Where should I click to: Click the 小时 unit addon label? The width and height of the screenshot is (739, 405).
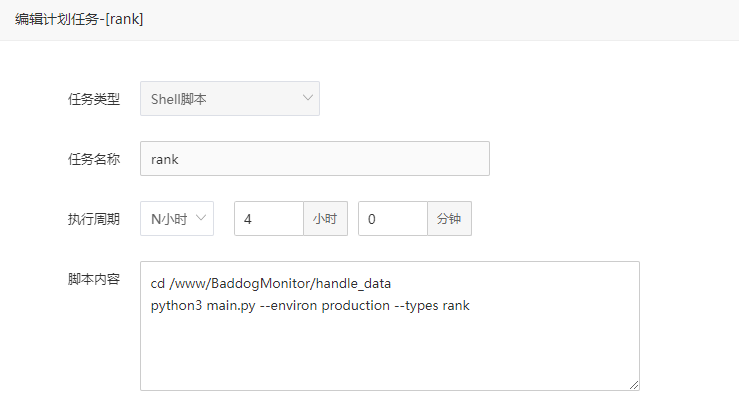pos(325,219)
